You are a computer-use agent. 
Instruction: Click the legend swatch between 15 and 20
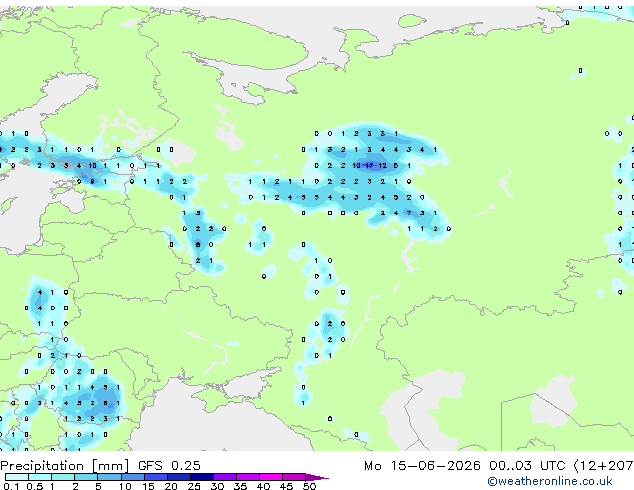155,477
